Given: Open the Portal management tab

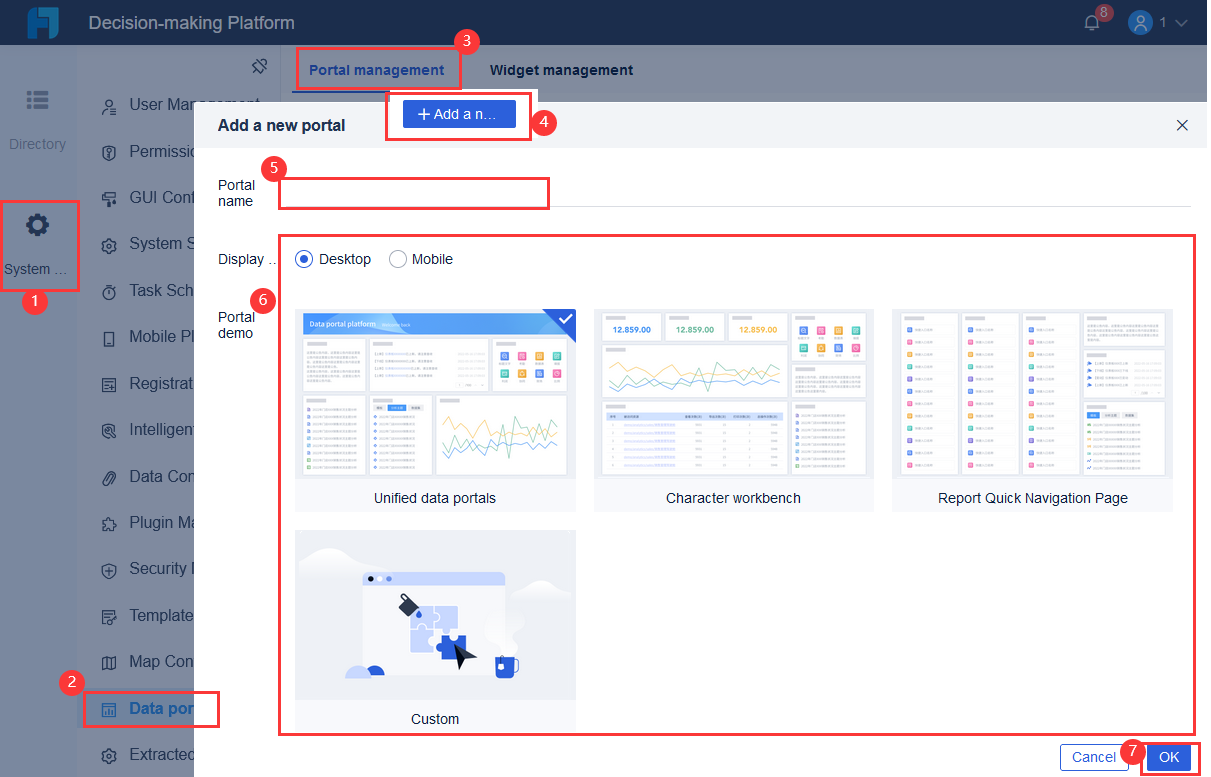Looking at the screenshot, I should (x=377, y=69).
